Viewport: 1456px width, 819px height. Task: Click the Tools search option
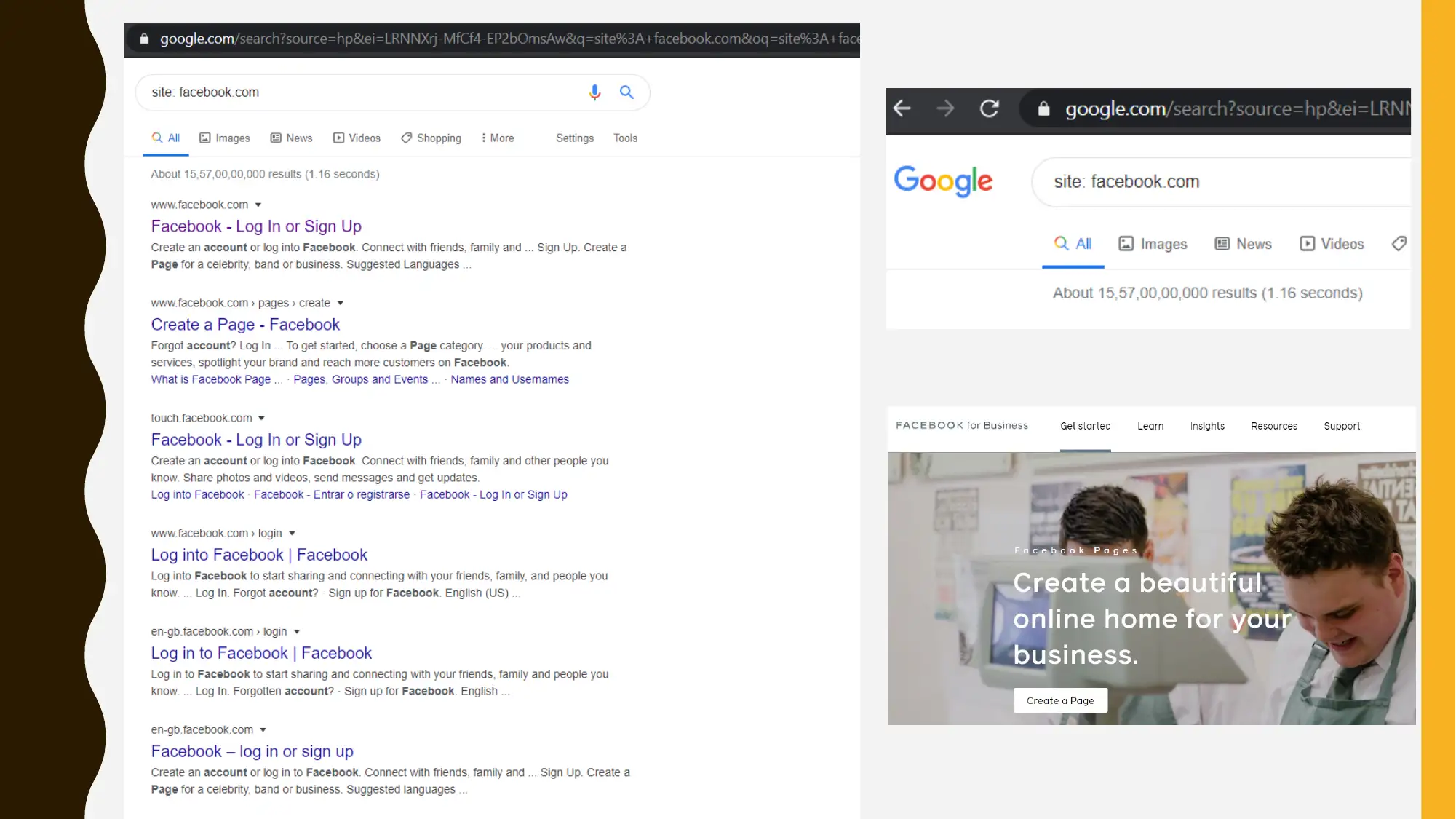625,138
